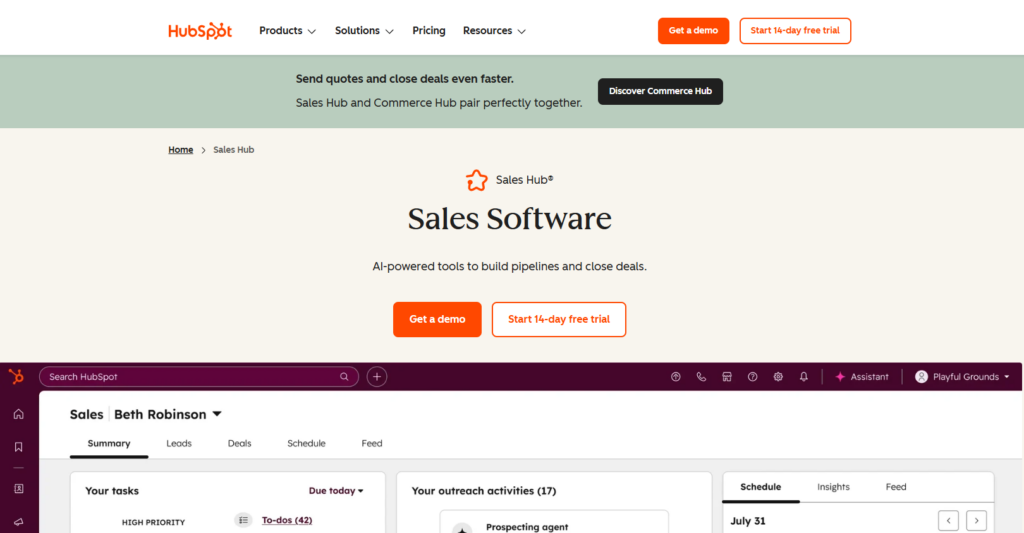Click the Sales Hub star icon
1024x533 pixels.
point(477,180)
